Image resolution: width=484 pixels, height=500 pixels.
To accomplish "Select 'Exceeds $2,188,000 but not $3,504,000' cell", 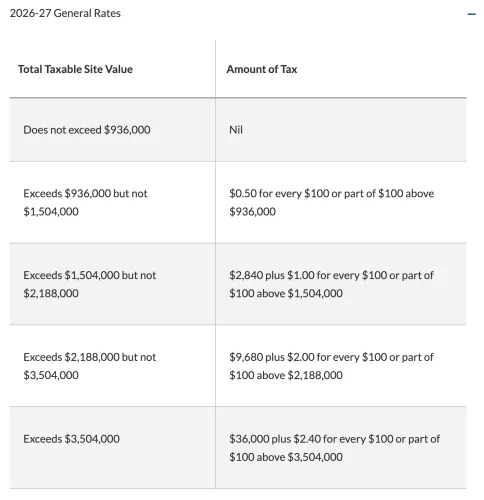I will pos(113,366).
